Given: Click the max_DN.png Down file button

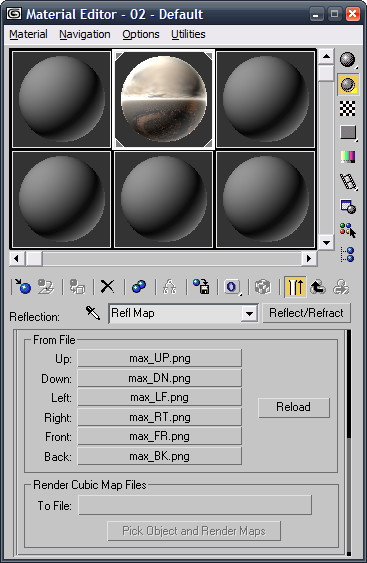Looking at the screenshot, I should pos(160,378).
